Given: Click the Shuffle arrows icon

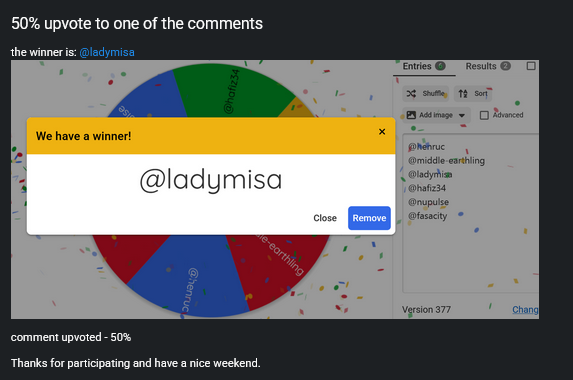Looking at the screenshot, I should coord(411,94).
